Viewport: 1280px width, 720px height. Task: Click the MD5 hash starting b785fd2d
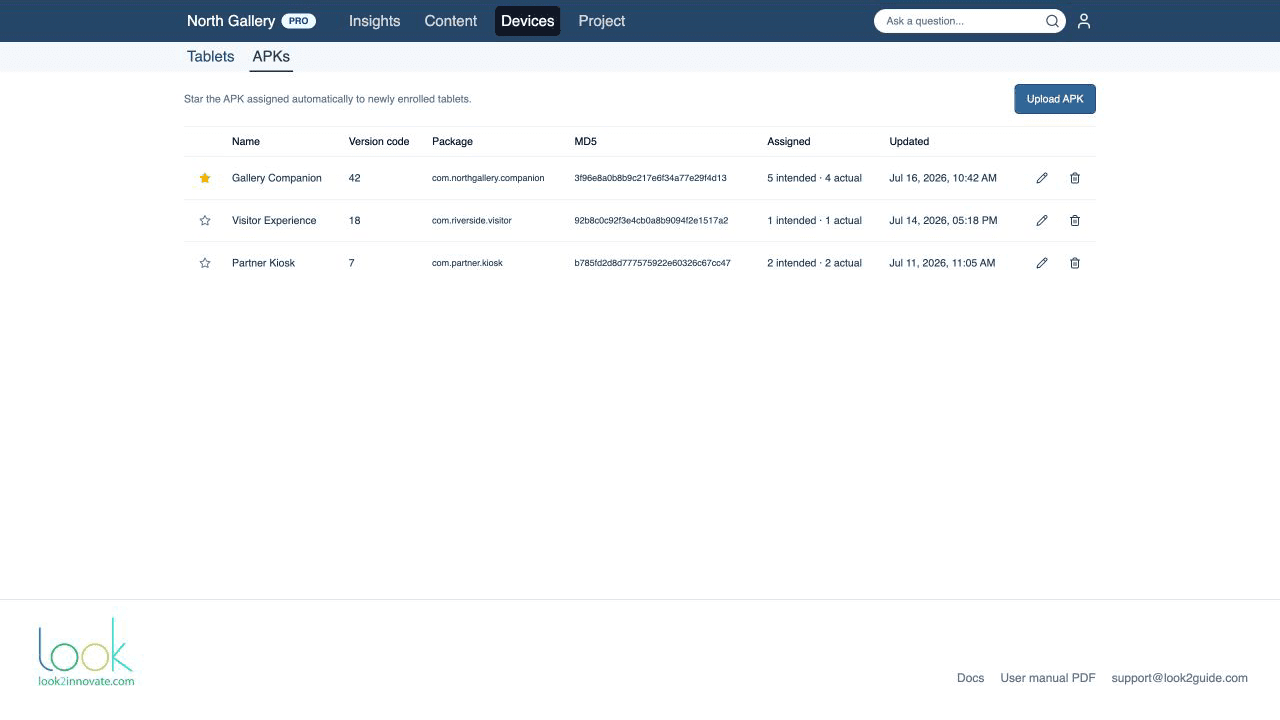click(652, 263)
